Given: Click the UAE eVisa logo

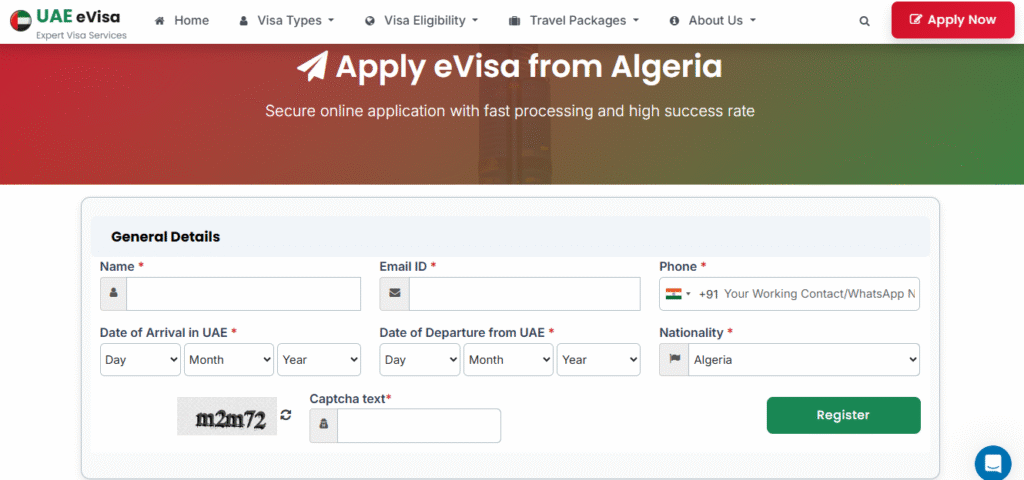Looking at the screenshot, I should [68, 21].
